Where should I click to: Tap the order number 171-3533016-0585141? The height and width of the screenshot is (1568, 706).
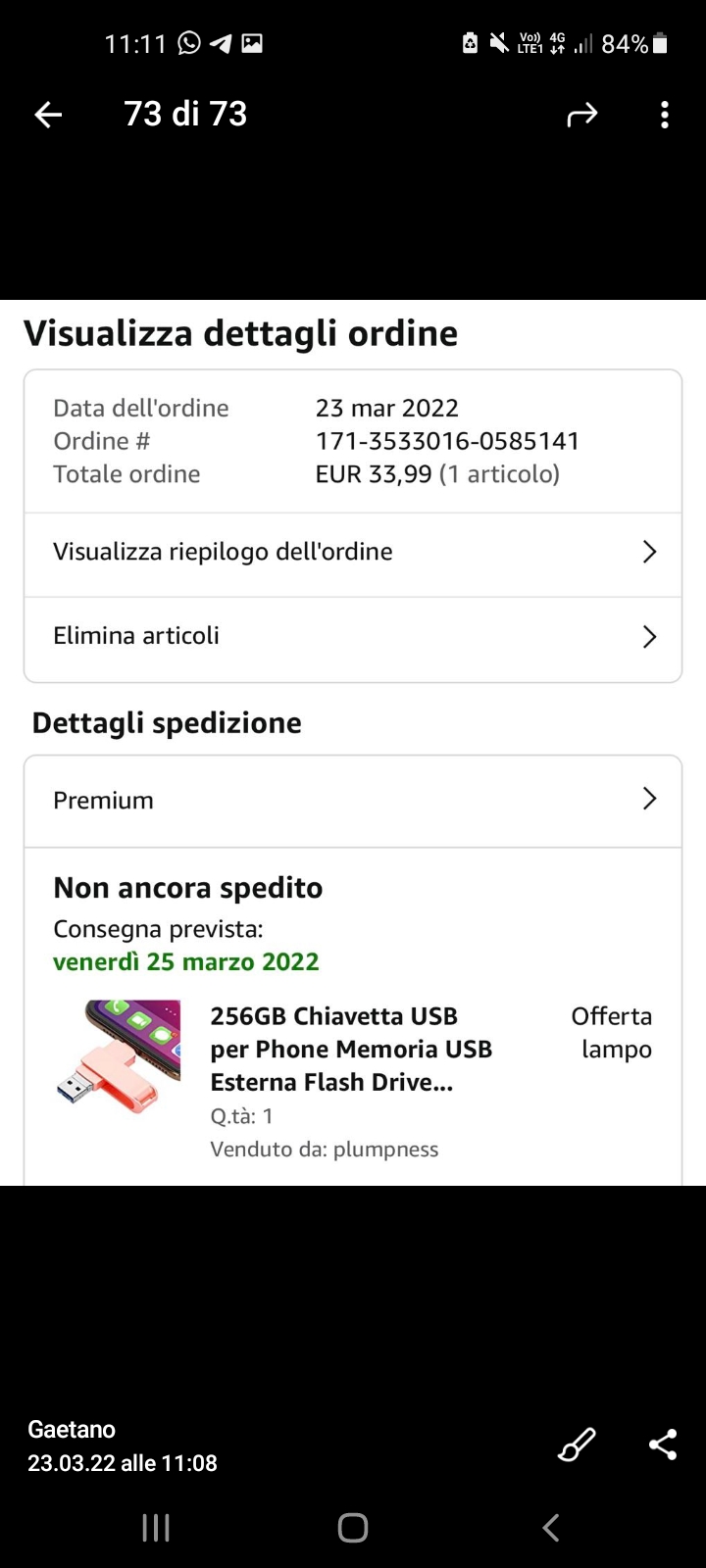(447, 441)
